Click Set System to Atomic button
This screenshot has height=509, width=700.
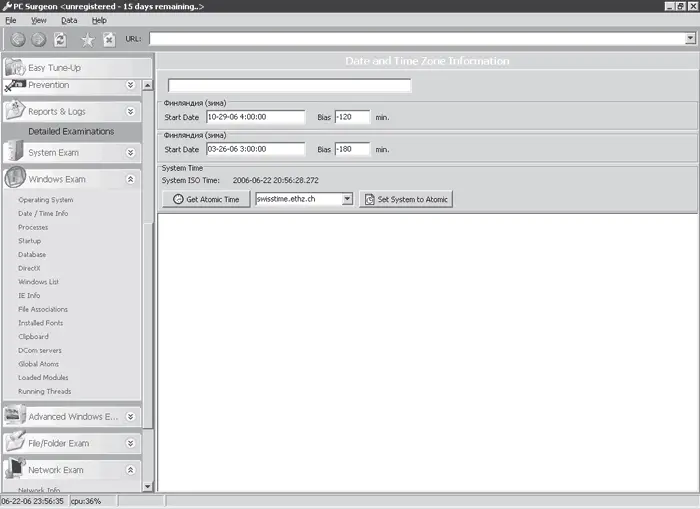406,199
